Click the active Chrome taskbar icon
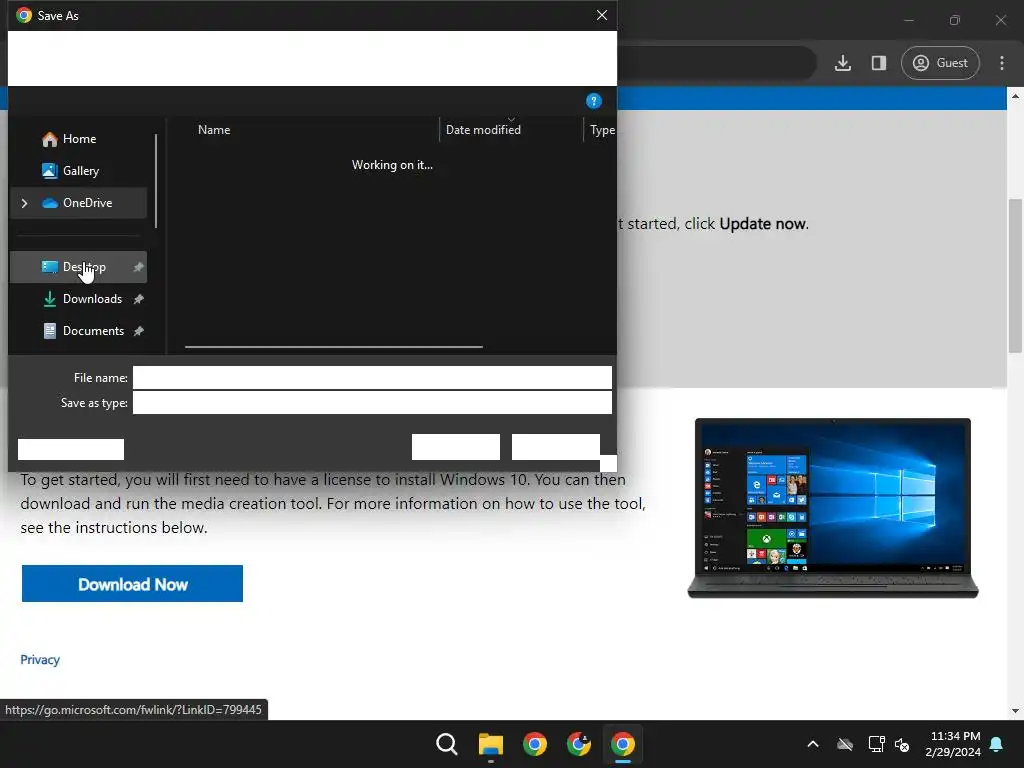The width and height of the screenshot is (1024, 768). click(x=622, y=744)
